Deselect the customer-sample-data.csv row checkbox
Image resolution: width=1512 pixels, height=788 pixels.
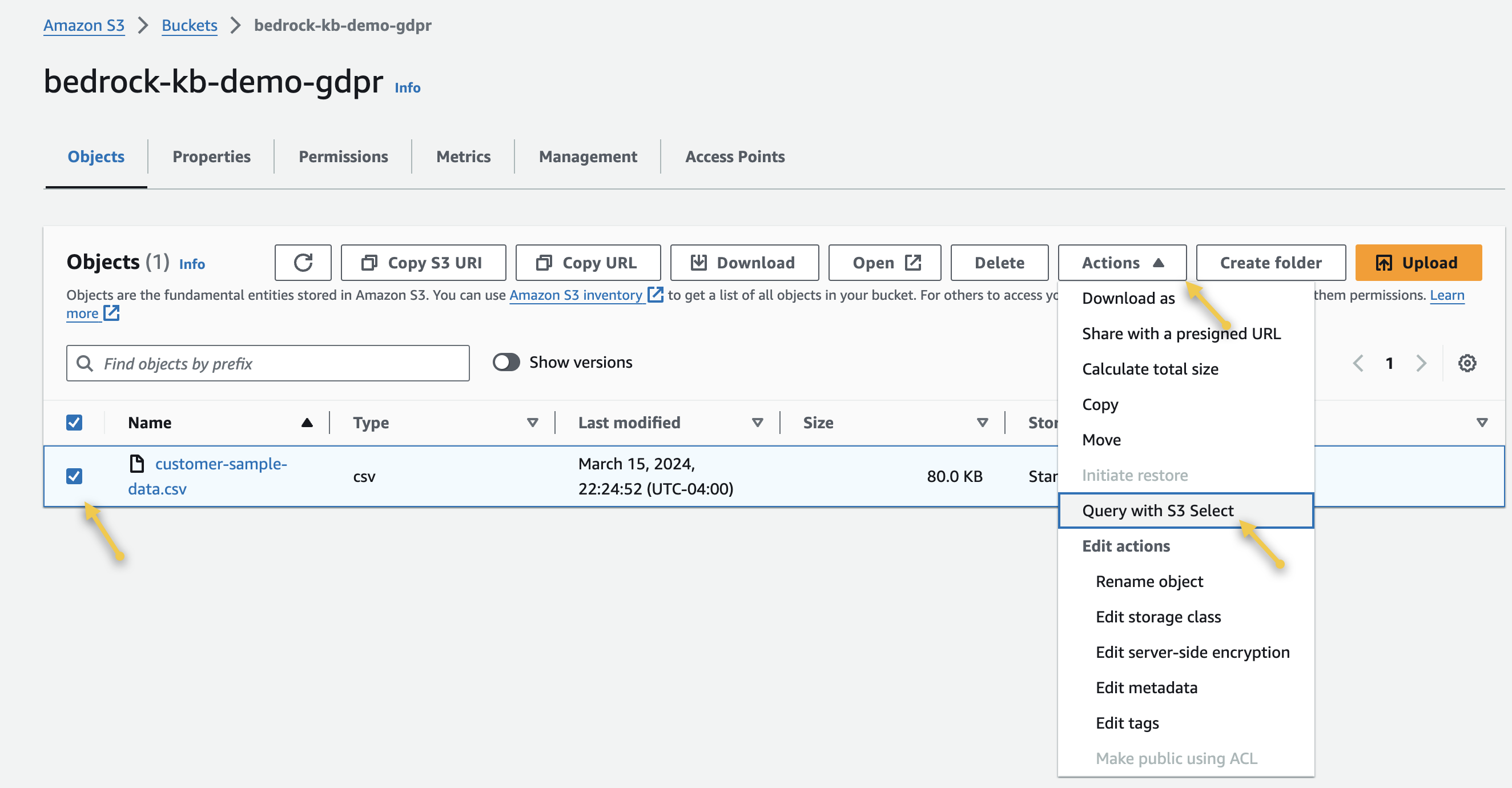click(x=74, y=476)
